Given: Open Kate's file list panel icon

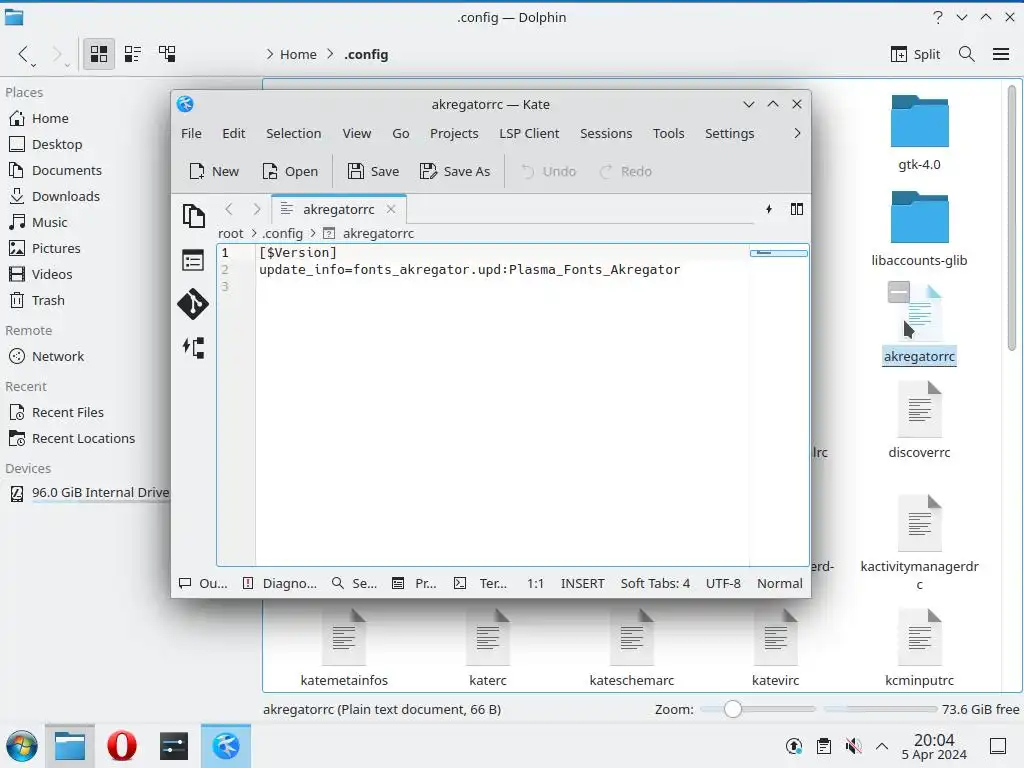Looking at the screenshot, I should (193, 261).
